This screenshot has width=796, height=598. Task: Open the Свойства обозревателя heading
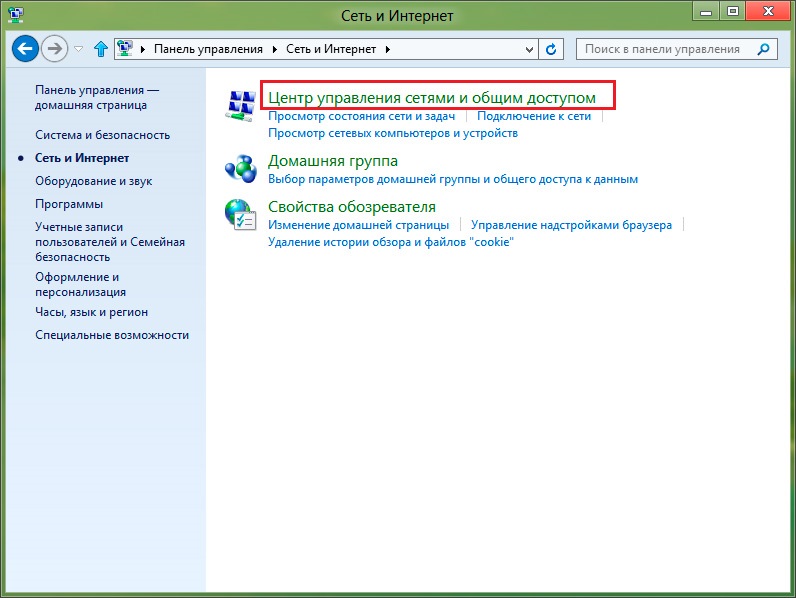352,207
